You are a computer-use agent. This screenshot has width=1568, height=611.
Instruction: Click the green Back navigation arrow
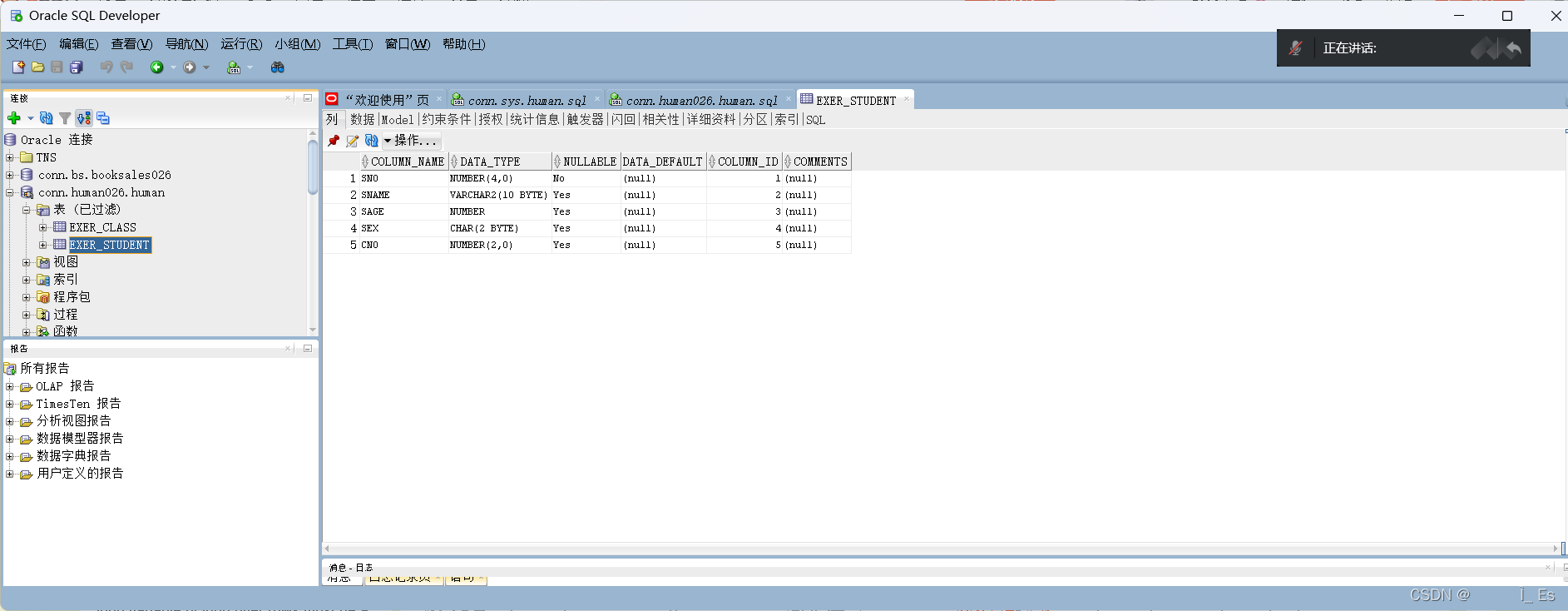click(156, 67)
